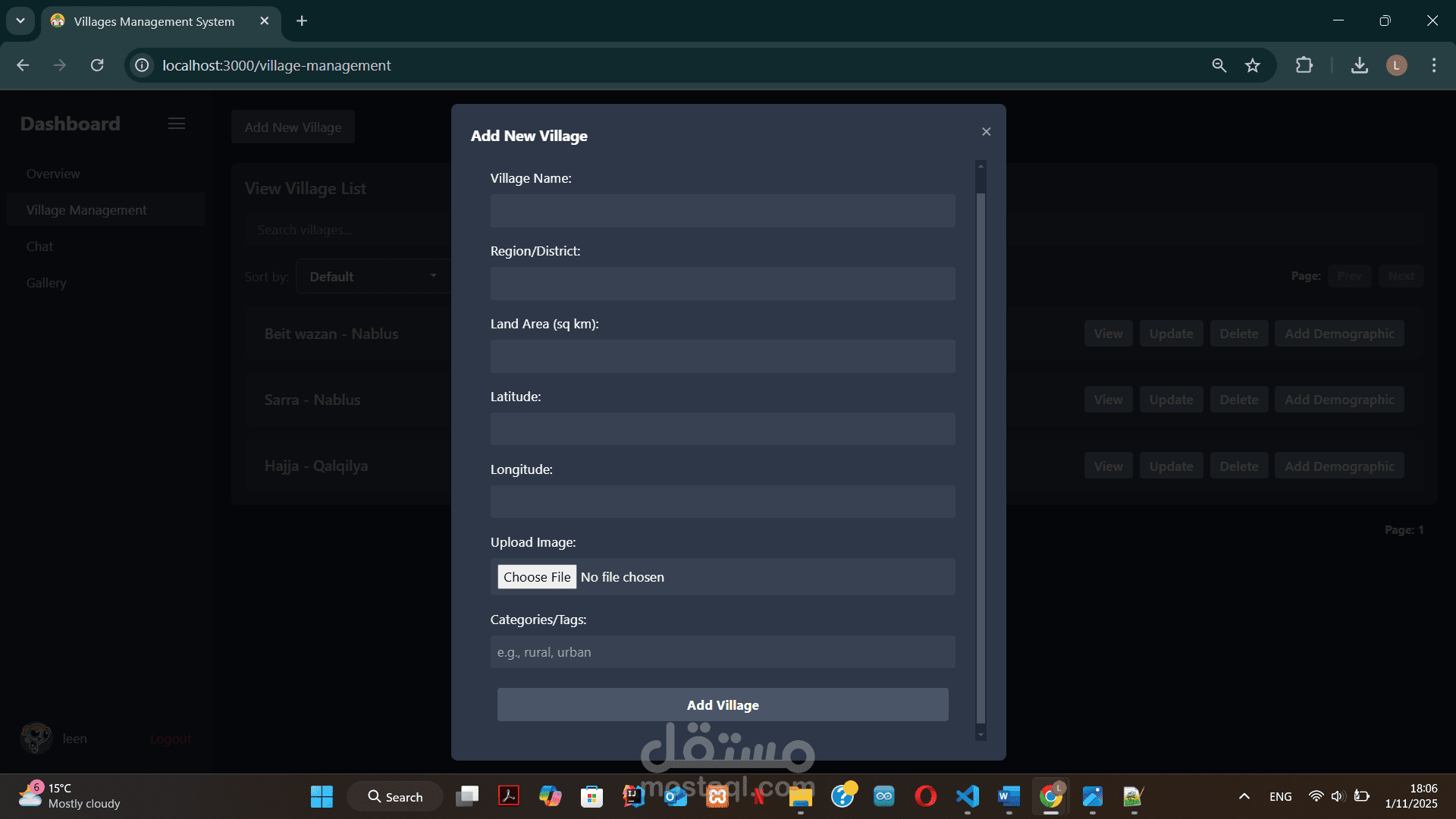Viewport: 1456px width, 819px height.
Task: Bookmark this page with star icon
Action: (1253, 65)
